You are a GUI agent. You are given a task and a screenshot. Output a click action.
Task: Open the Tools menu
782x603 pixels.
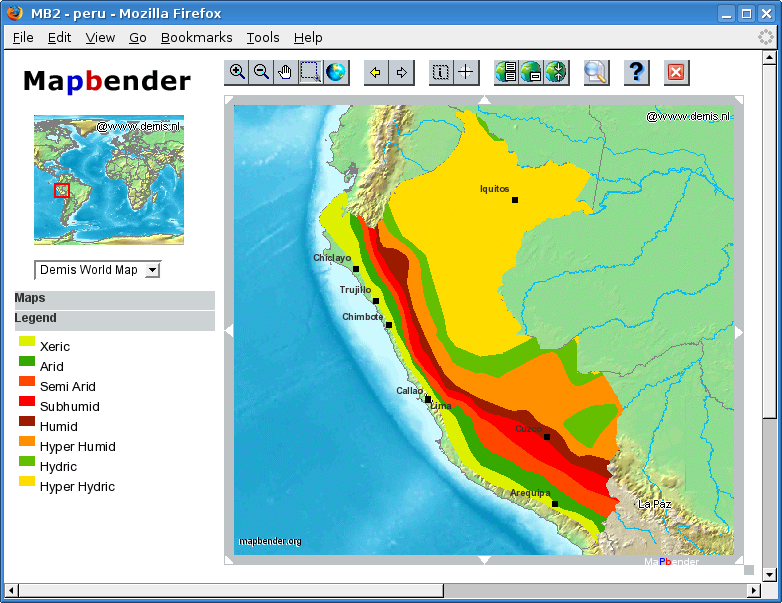[x=263, y=37]
